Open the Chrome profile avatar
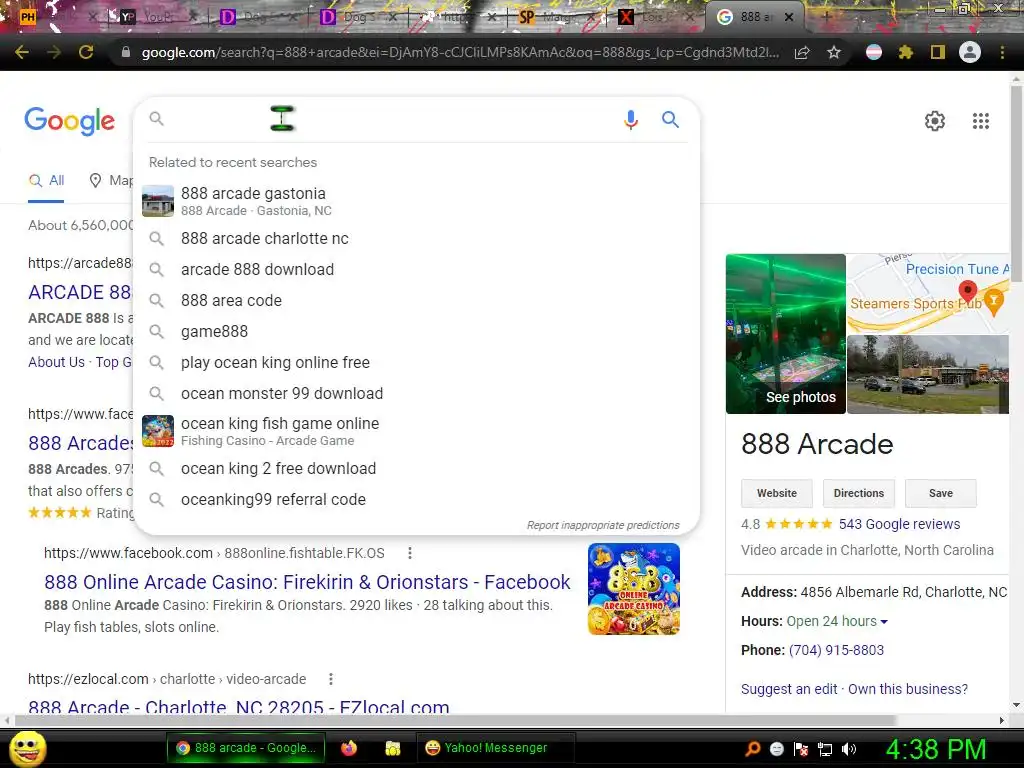This screenshot has height=768, width=1024. point(970,52)
